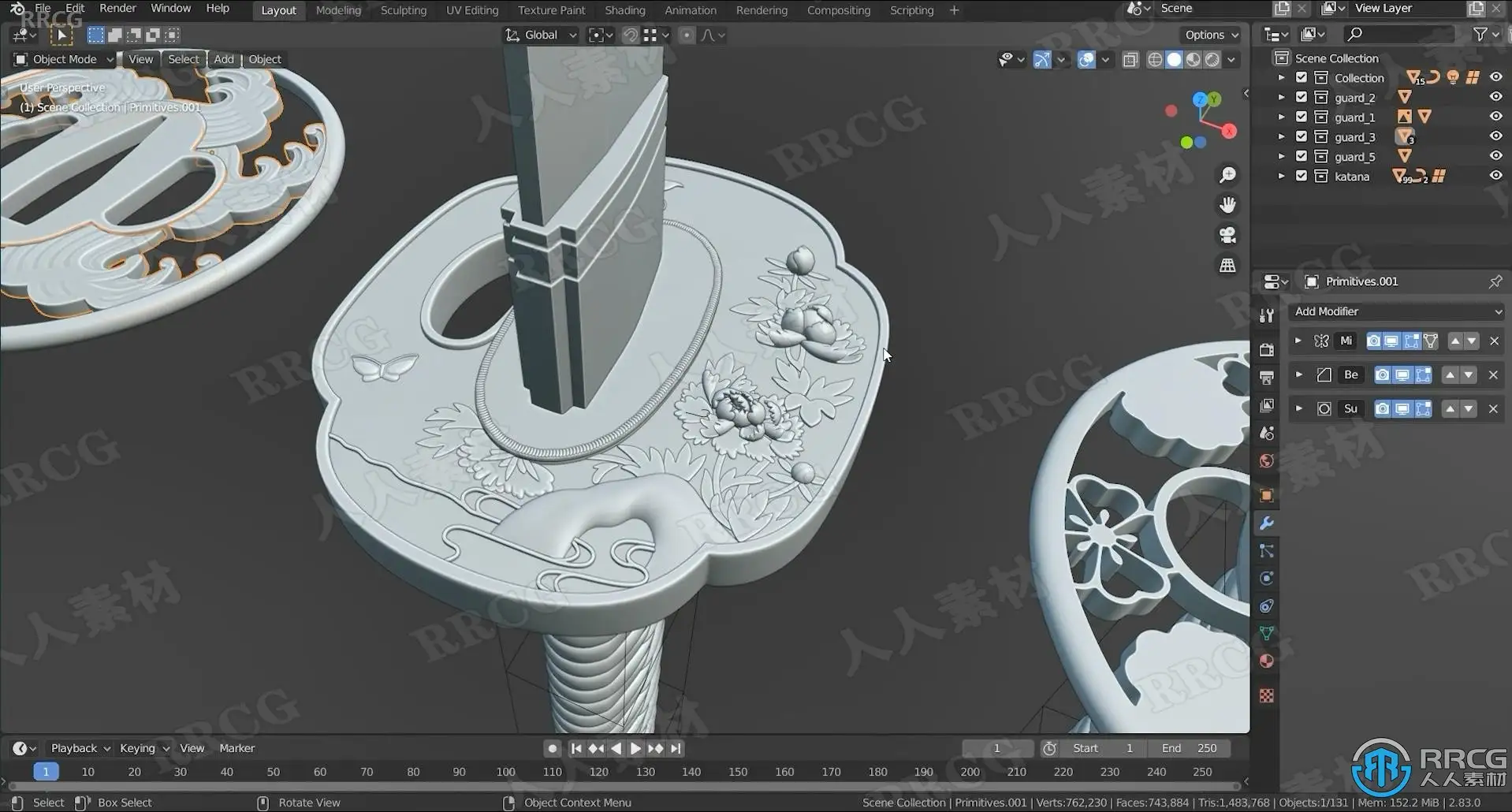Uncheck the guard_2 collection checkbox

(x=1302, y=97)
